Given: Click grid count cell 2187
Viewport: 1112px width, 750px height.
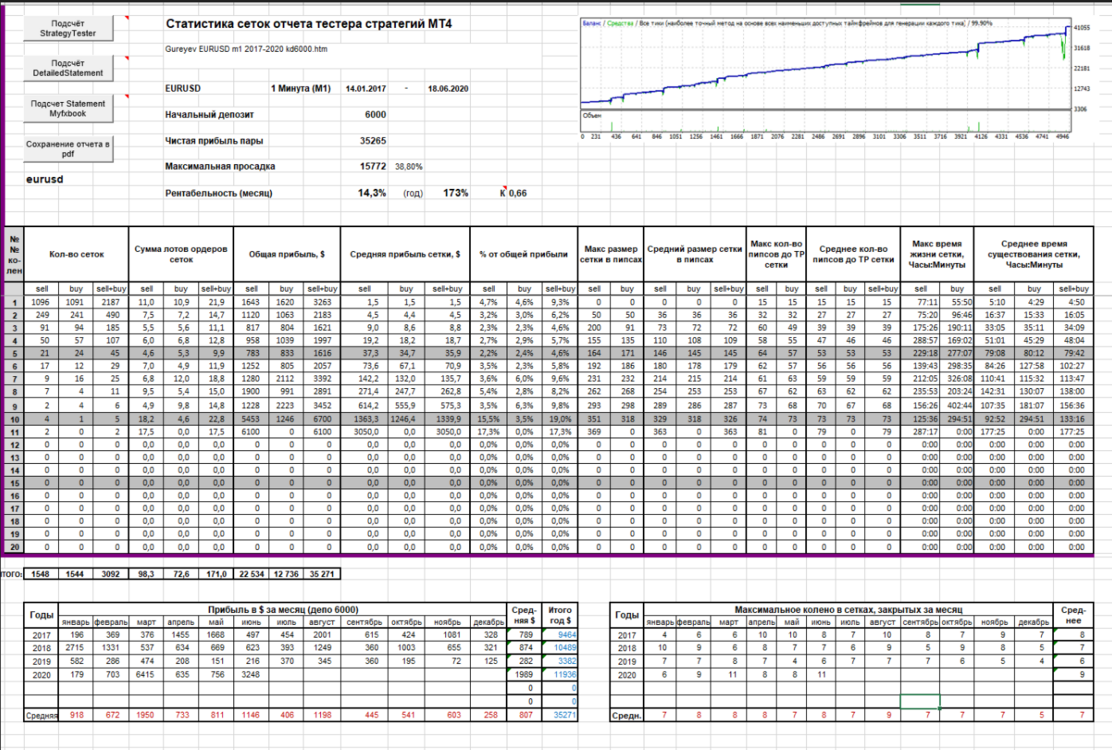Looking at the screenshot, I should tap(111, 302).
